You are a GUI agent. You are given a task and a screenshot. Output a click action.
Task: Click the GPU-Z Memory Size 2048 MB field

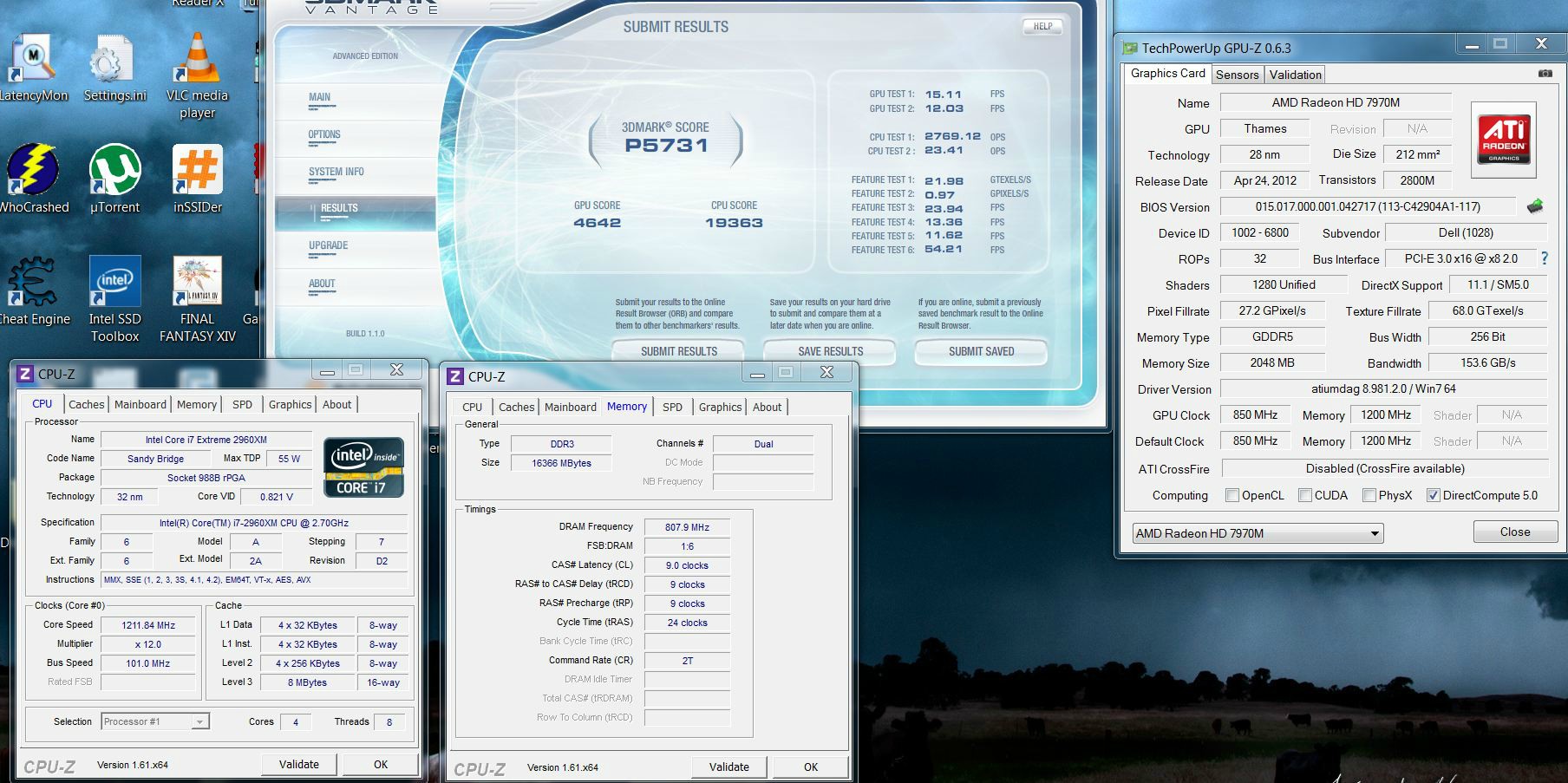point(1272,362)
